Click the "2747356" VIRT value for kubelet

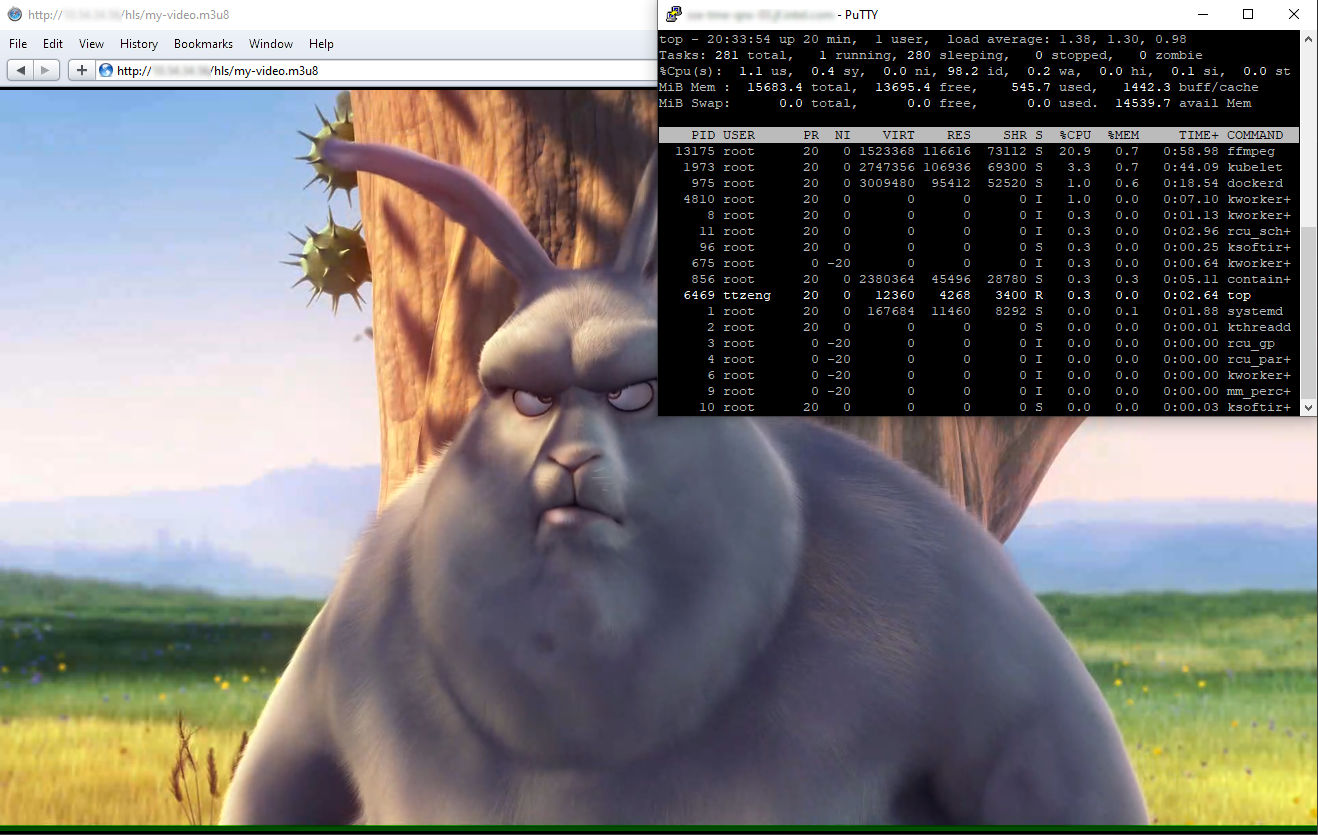click(887, 167)
